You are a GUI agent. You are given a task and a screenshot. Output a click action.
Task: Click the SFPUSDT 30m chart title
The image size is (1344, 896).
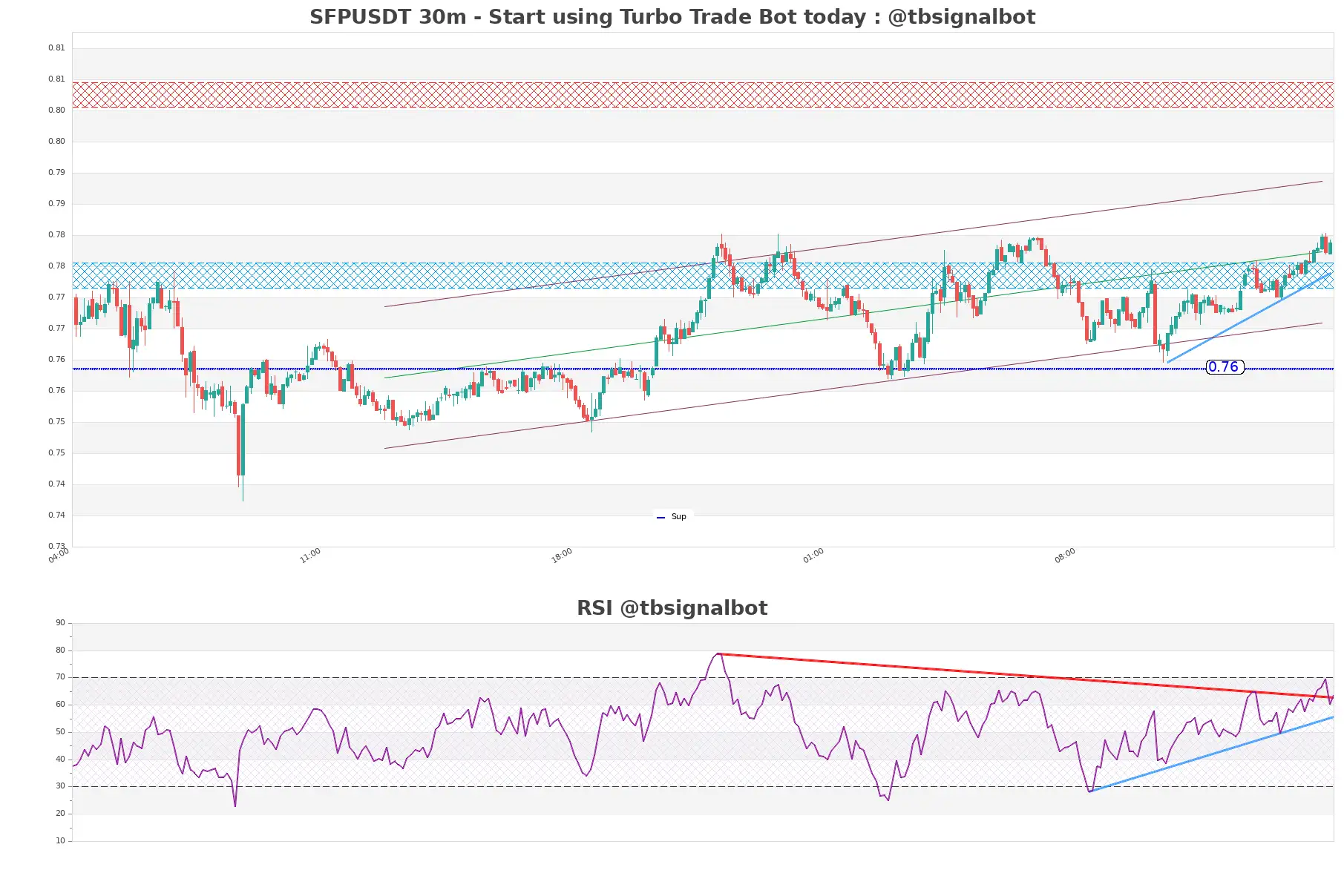[672, 16]
